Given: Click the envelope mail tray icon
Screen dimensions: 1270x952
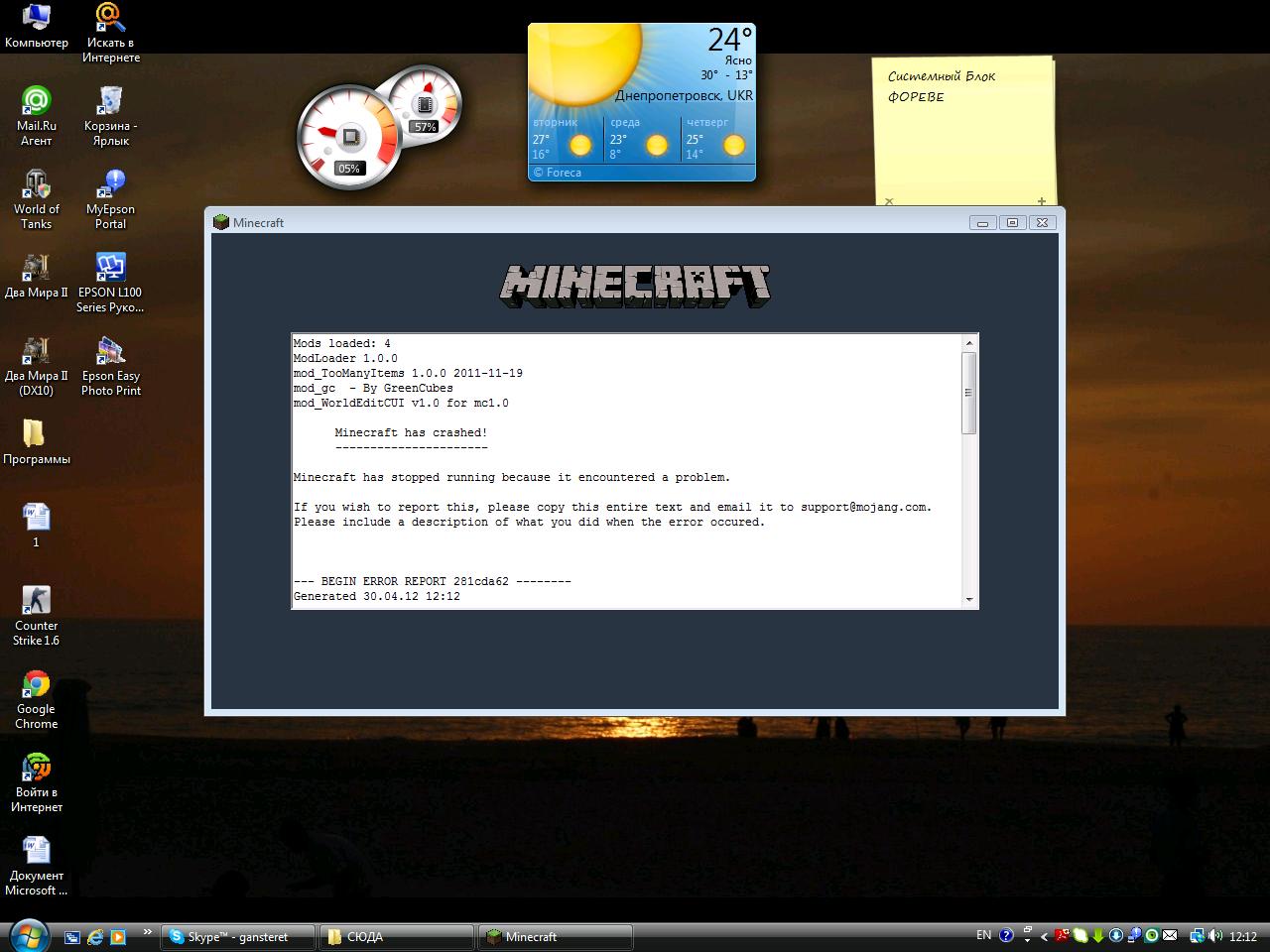Looking at the screenshot, I should (1170, 935).
